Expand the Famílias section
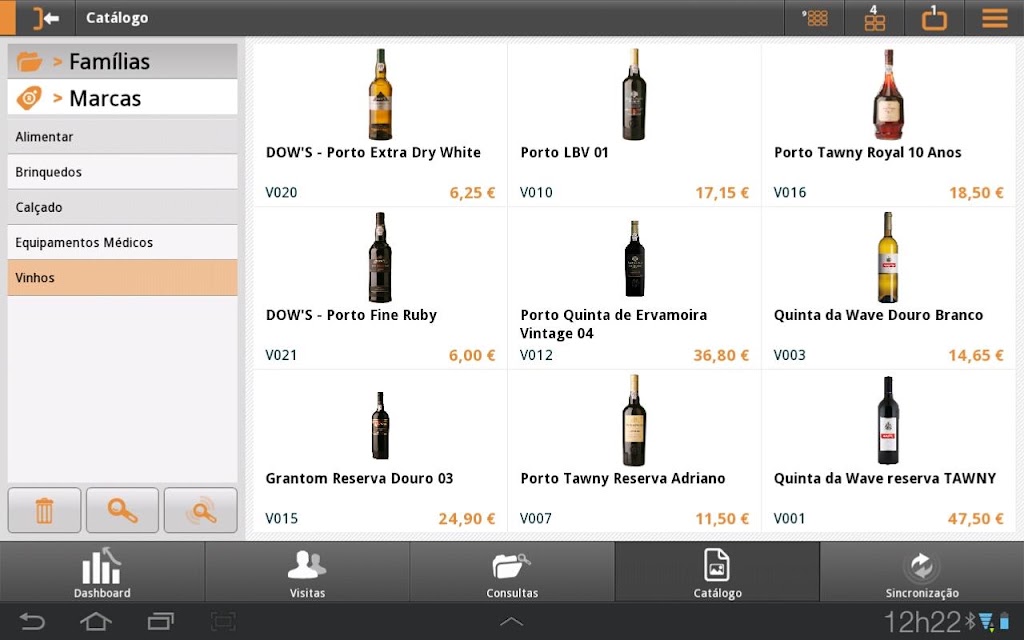 pyautogui.click(x=122, y=61)
